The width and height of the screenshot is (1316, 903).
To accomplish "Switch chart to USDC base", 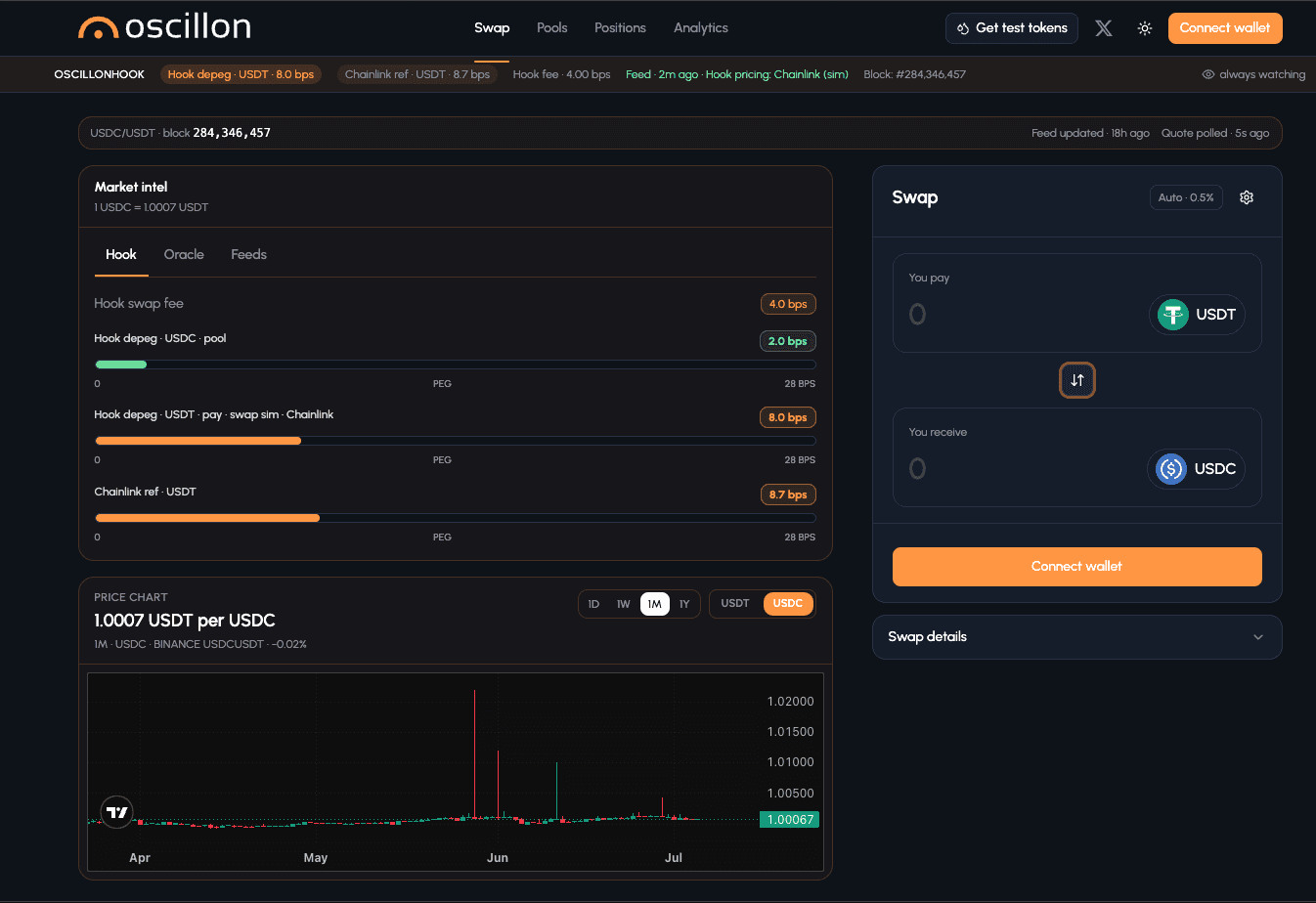I will (788, 603).
